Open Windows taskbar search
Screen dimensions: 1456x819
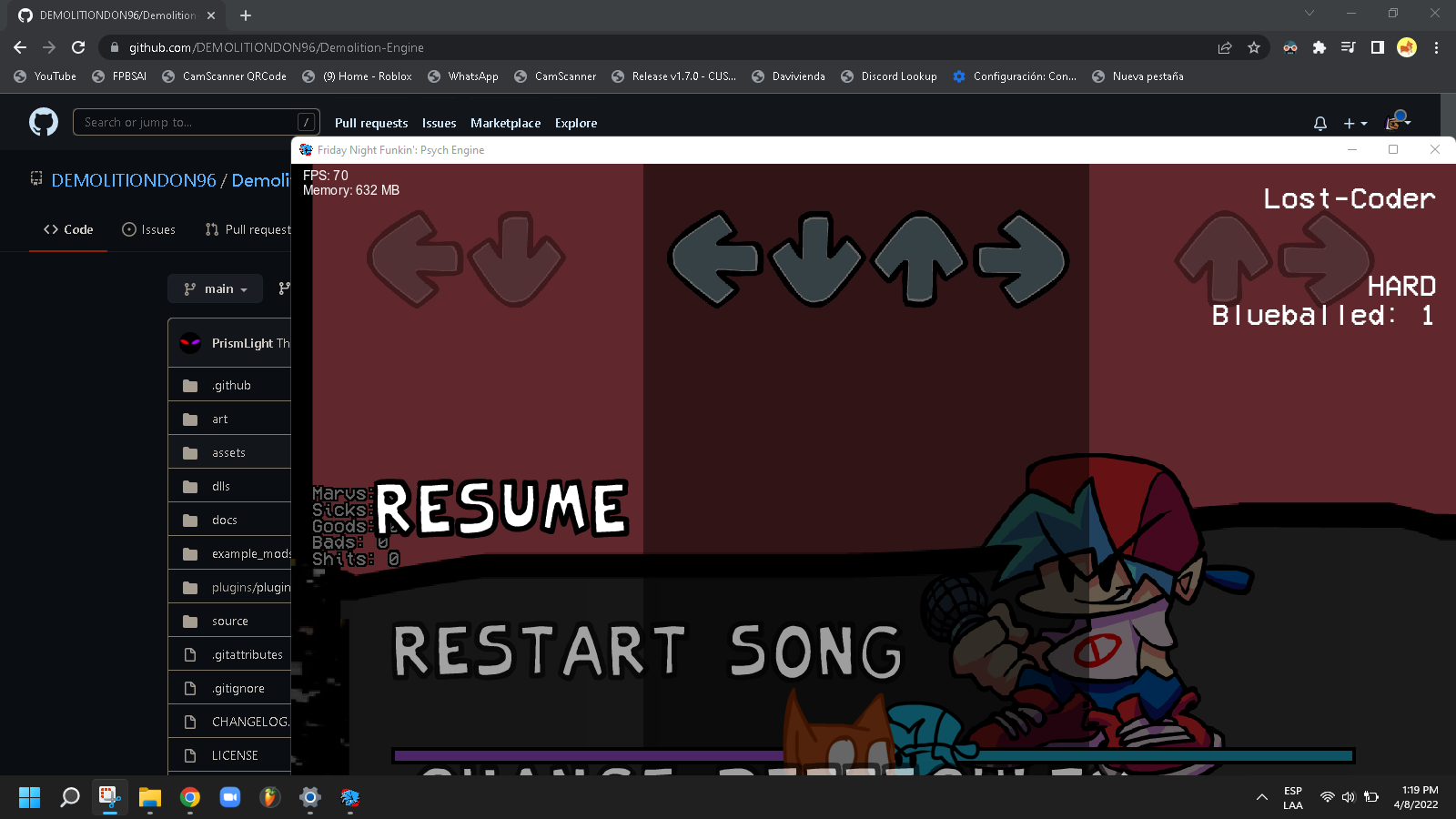[x=70, y=797]
